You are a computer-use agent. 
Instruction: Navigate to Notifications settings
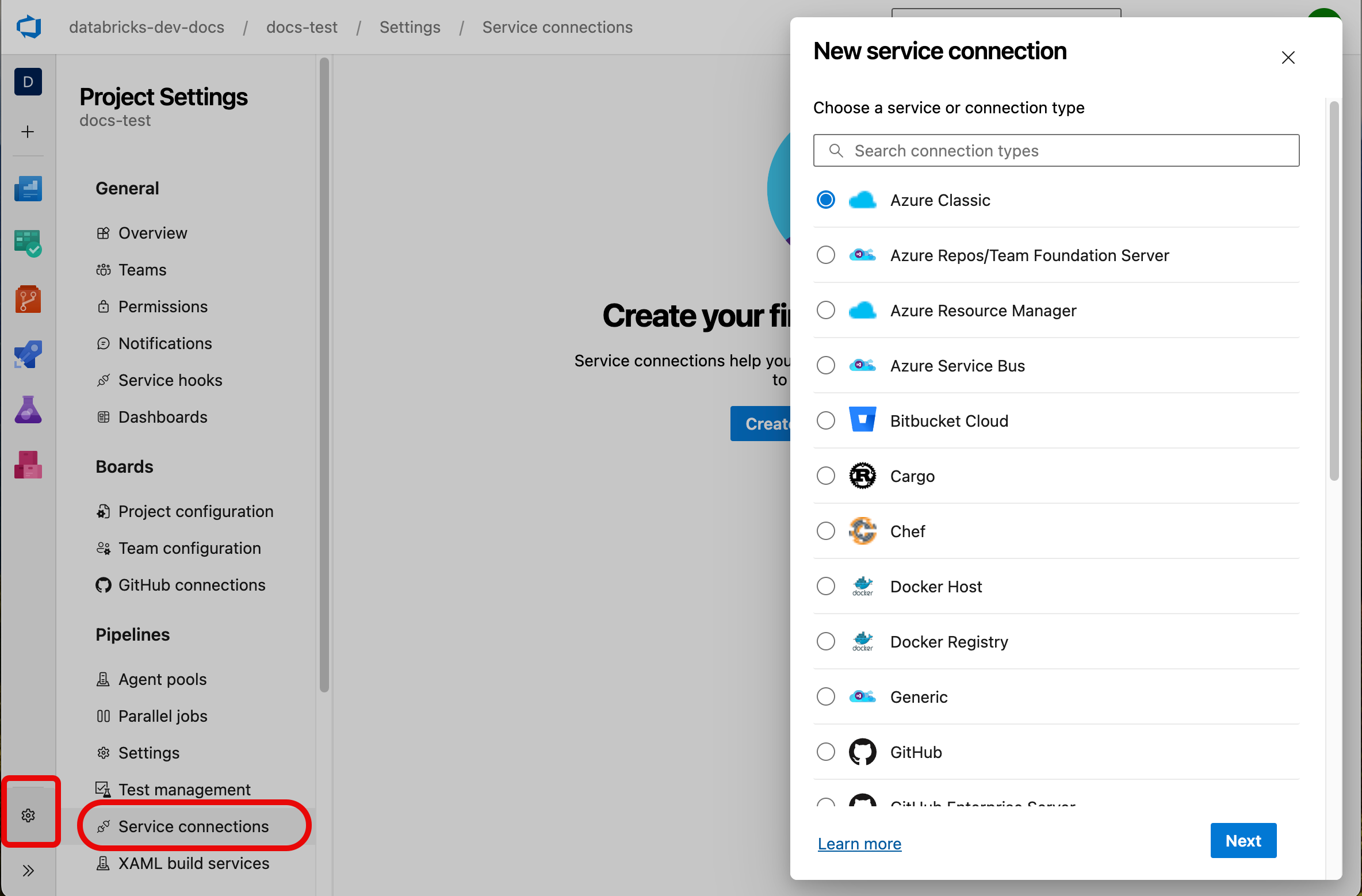point(165,343)
